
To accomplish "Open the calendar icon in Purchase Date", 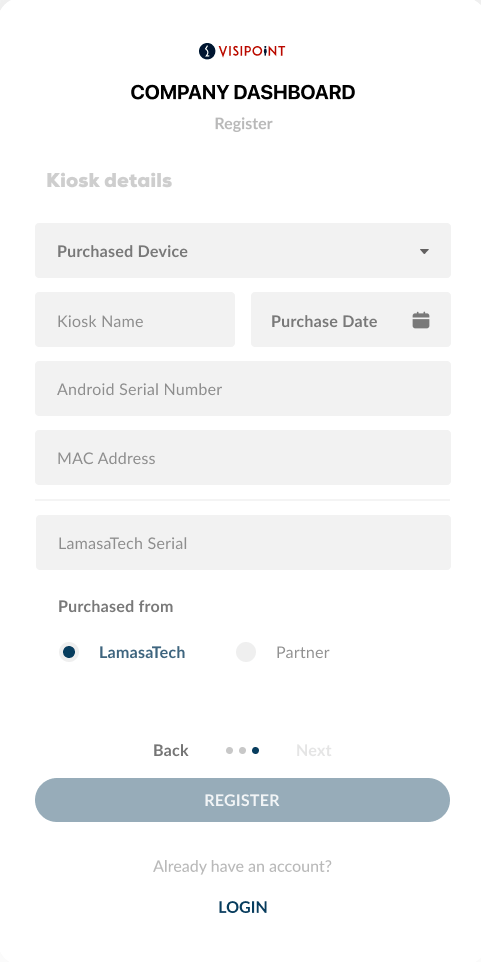I will click(x=421, y=320).
